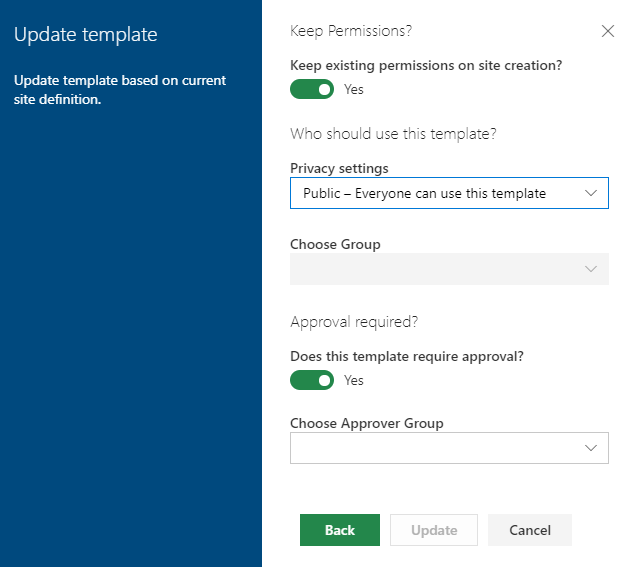Screen dimensions: 631x567
Task: Click the Cancel button
Action: (530, 530)
